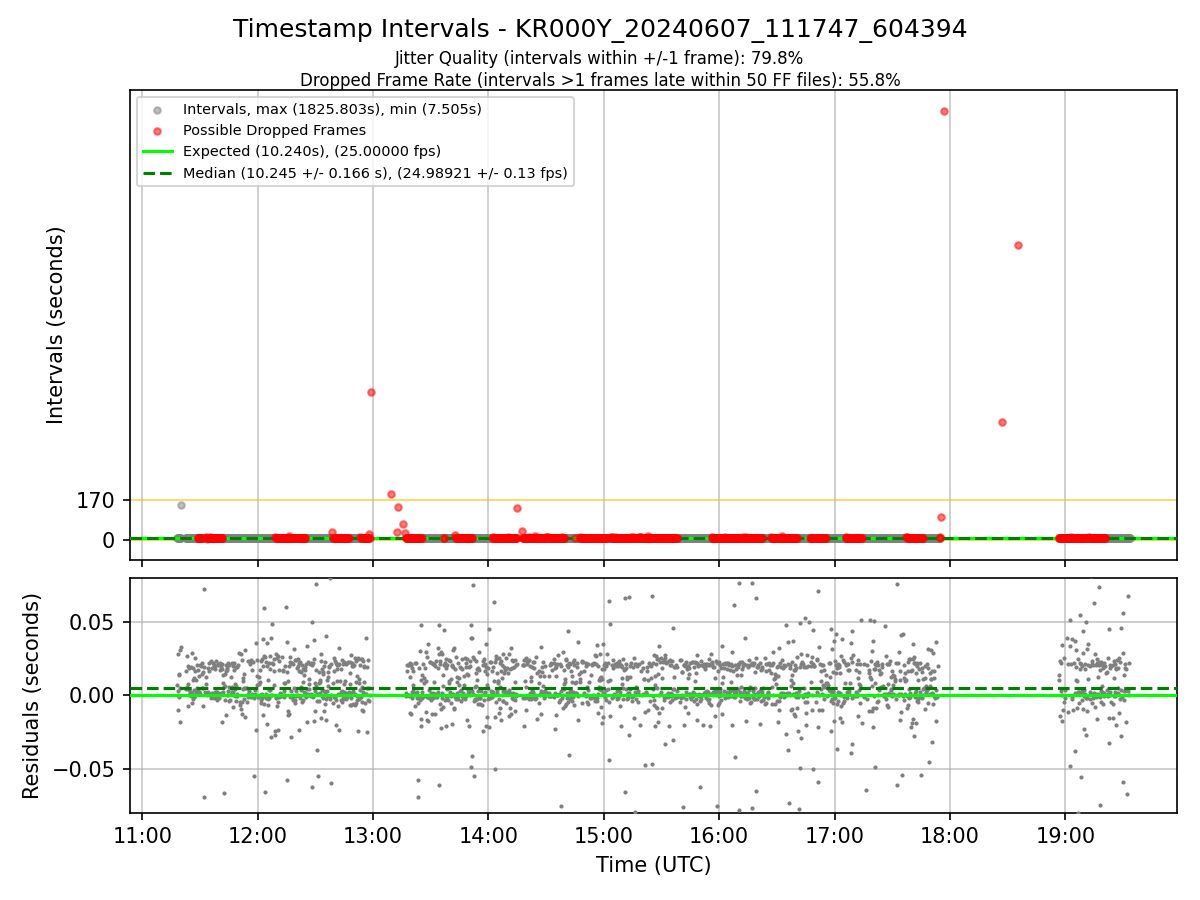Image resolution: width=1200 pixels, height=900 pixels.
Task: Click the 'Possible Dropped Frames' legend entry
Action: 274,130
